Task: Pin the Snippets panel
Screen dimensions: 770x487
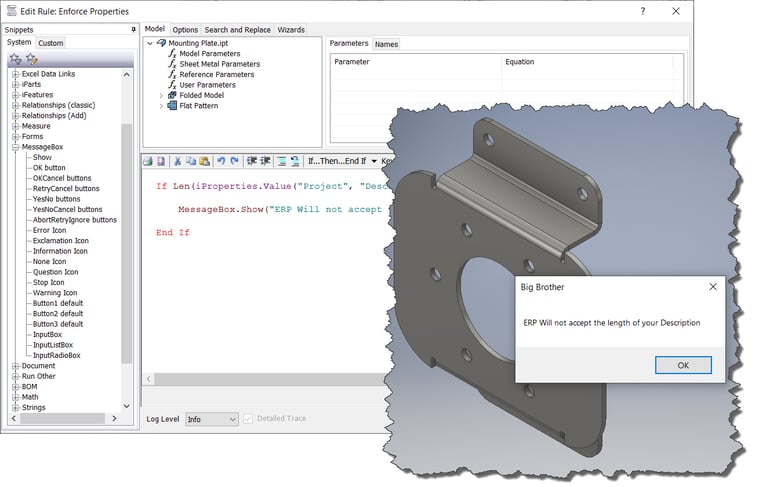Action: pos(134,30)
